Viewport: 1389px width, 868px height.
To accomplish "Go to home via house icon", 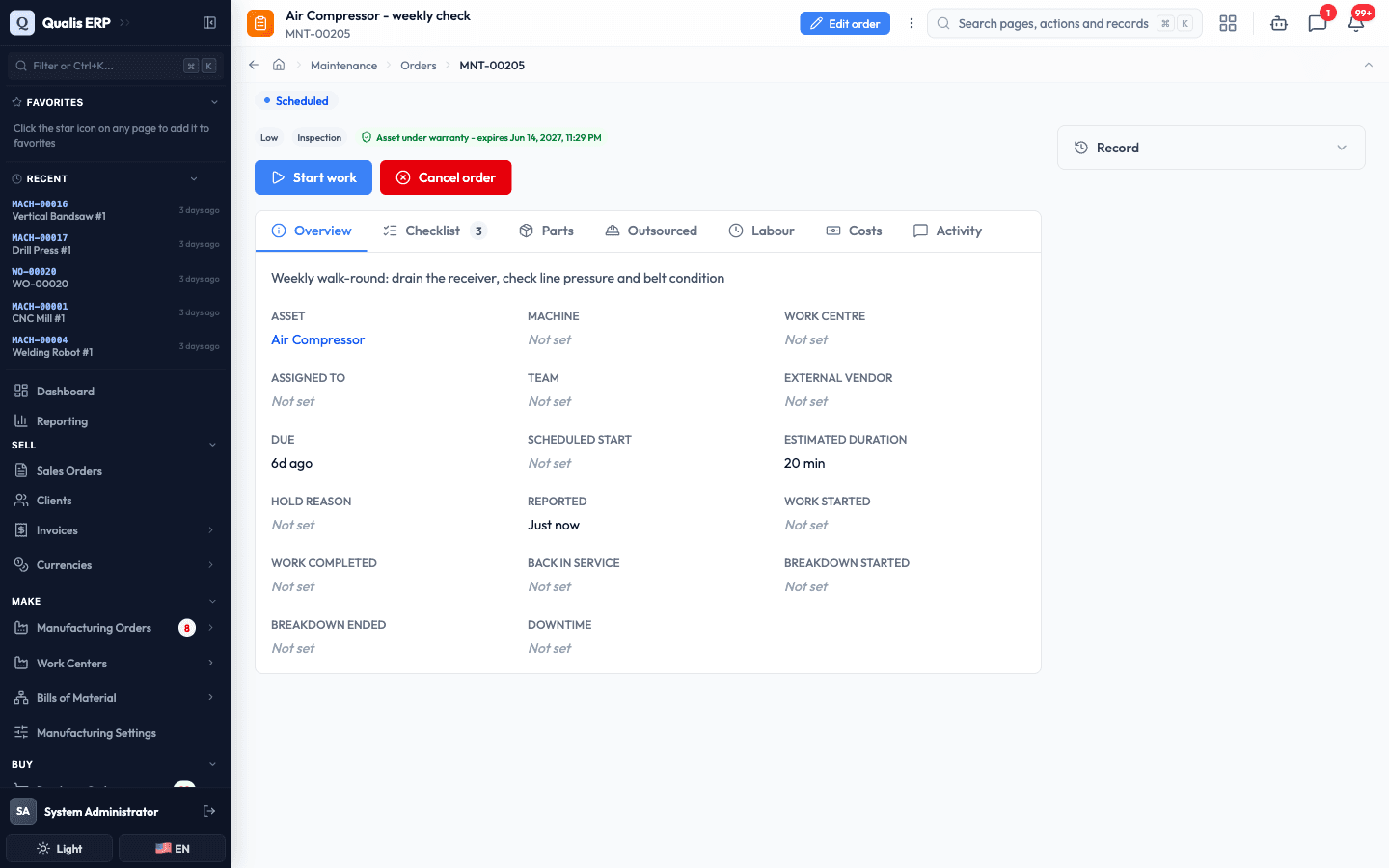I will [x=279, y=65].
